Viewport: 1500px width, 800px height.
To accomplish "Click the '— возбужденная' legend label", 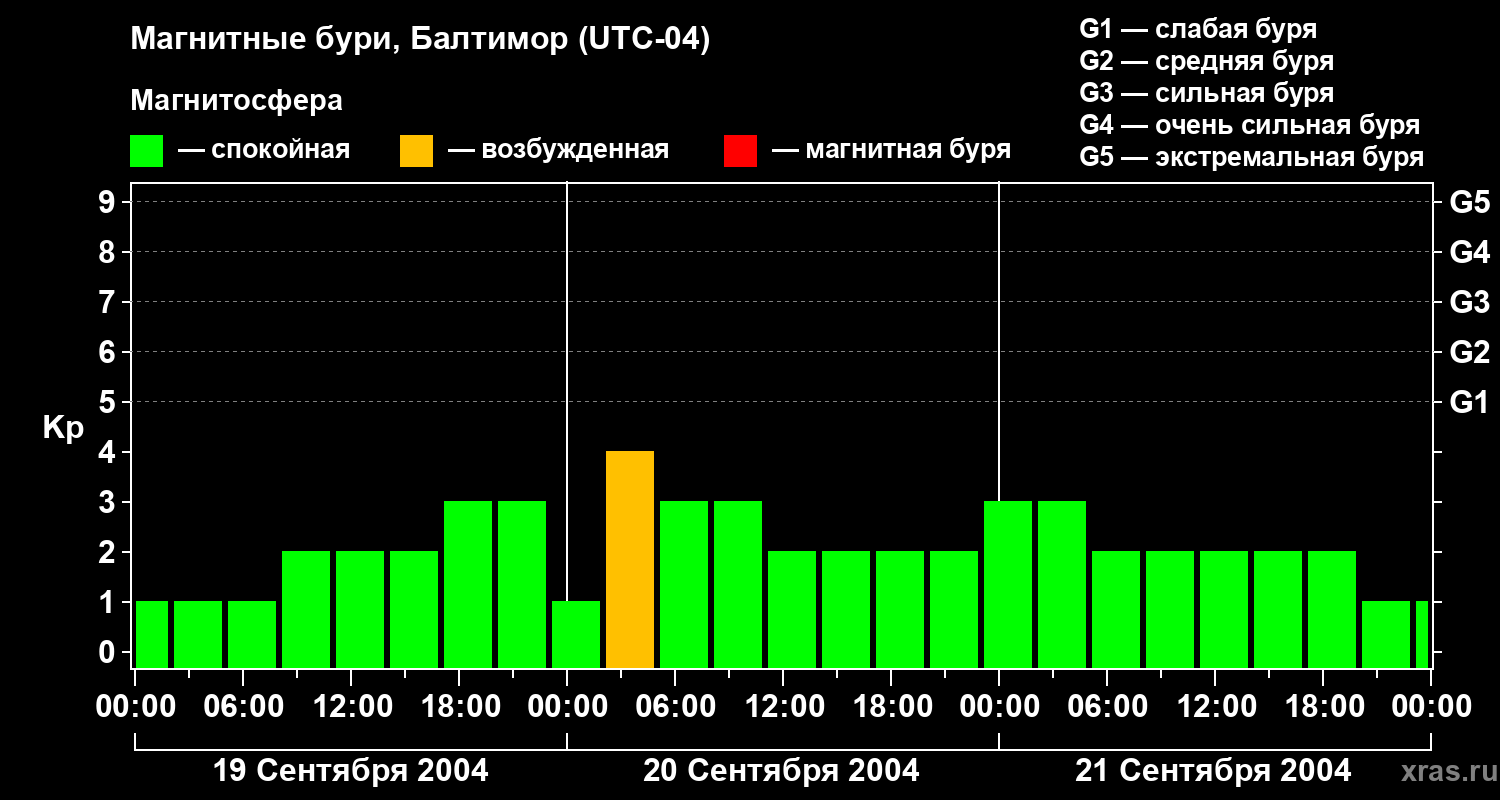I will pyautogui.click(x=558, y=151).
